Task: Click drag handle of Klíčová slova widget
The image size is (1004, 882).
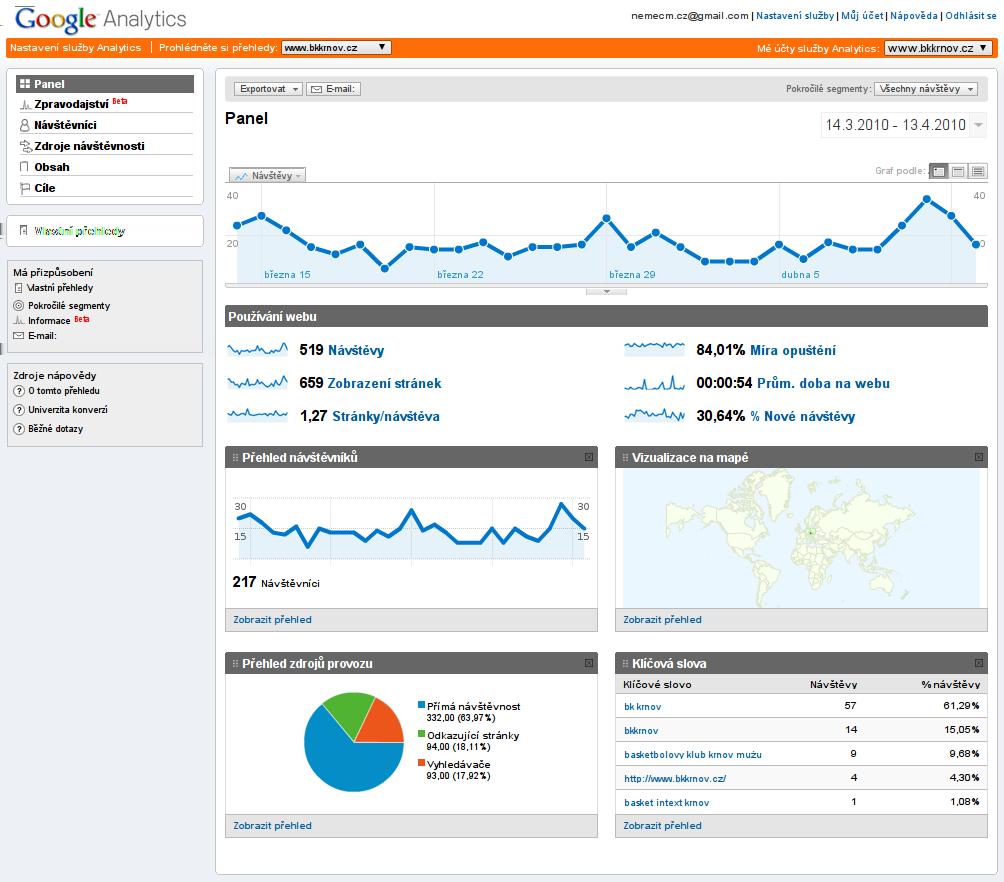Action: pyautogui.click(x=626, y=664)
